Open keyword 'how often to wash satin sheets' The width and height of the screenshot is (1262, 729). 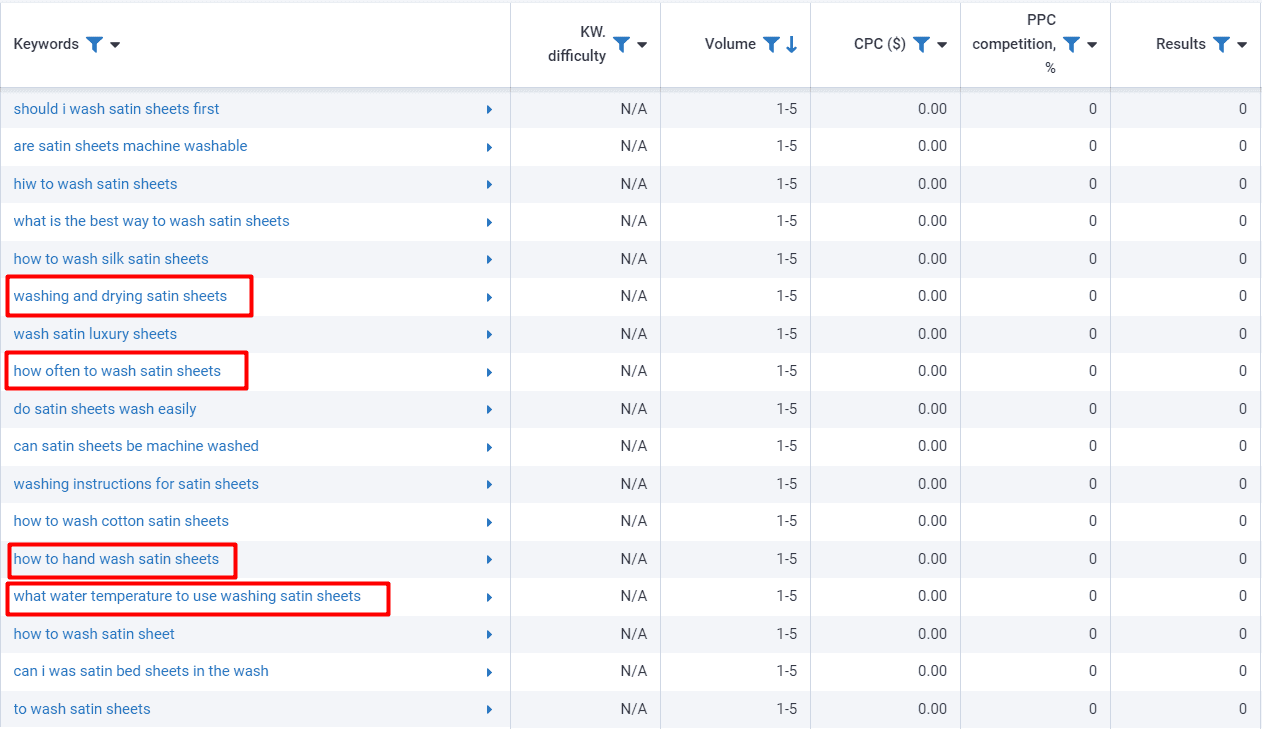pyautogui.click(x=117, y=371)
